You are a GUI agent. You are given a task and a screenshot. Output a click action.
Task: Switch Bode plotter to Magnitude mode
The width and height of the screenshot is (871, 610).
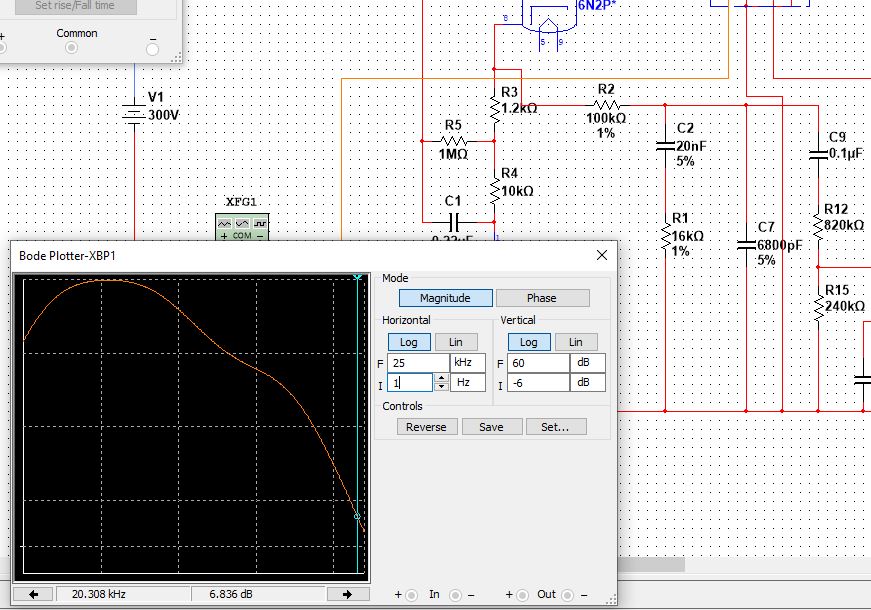[x=445, y=298]
